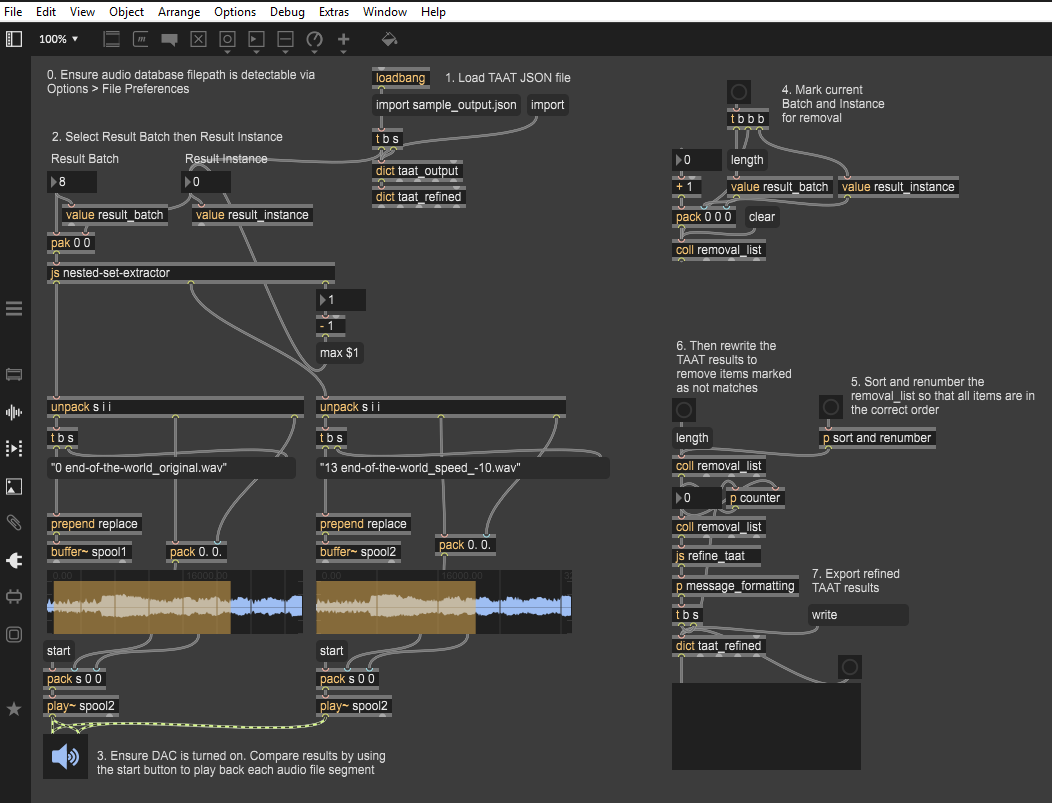
Task: Toggle the DAC speaker on
Action: [65, 757]
